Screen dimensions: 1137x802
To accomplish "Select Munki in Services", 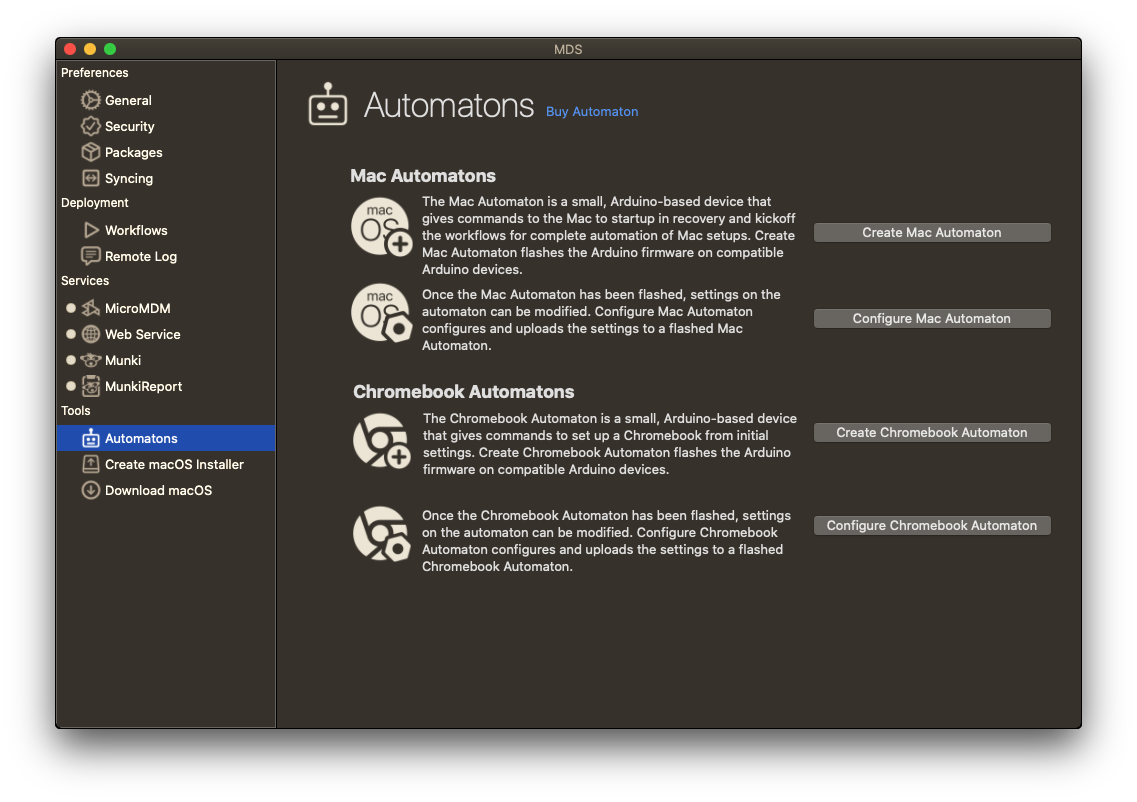I will click(166, 360).
